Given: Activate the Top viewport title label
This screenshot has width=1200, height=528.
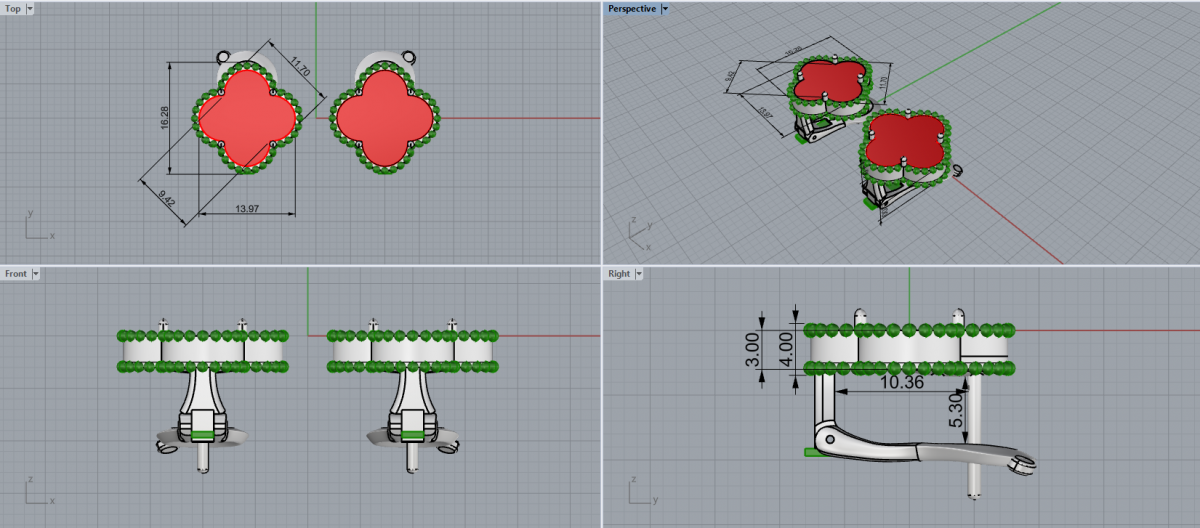Looking at the screenshot, I should (x=13, y=8).
